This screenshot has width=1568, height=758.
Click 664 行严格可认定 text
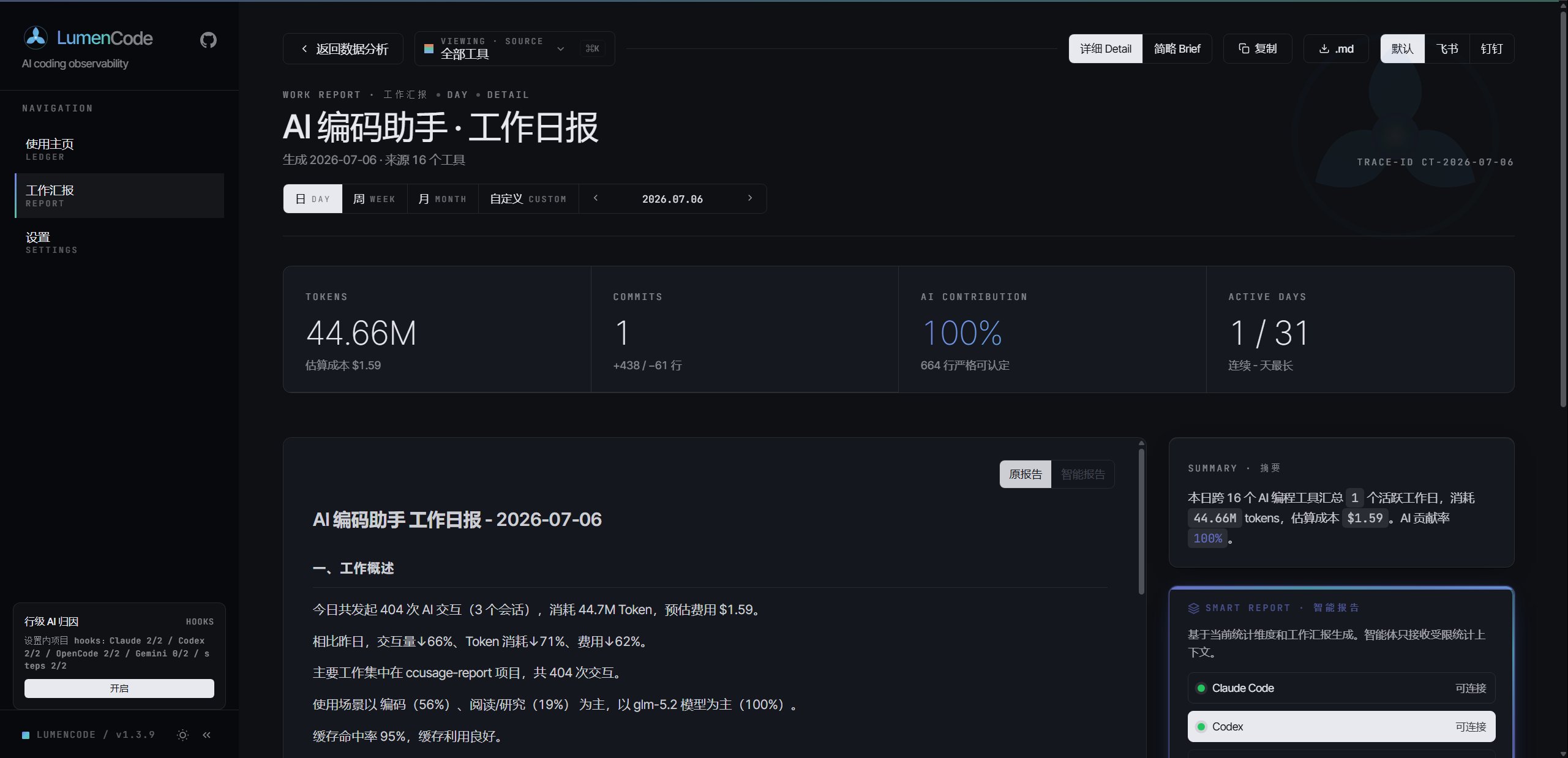coord(965,366)
